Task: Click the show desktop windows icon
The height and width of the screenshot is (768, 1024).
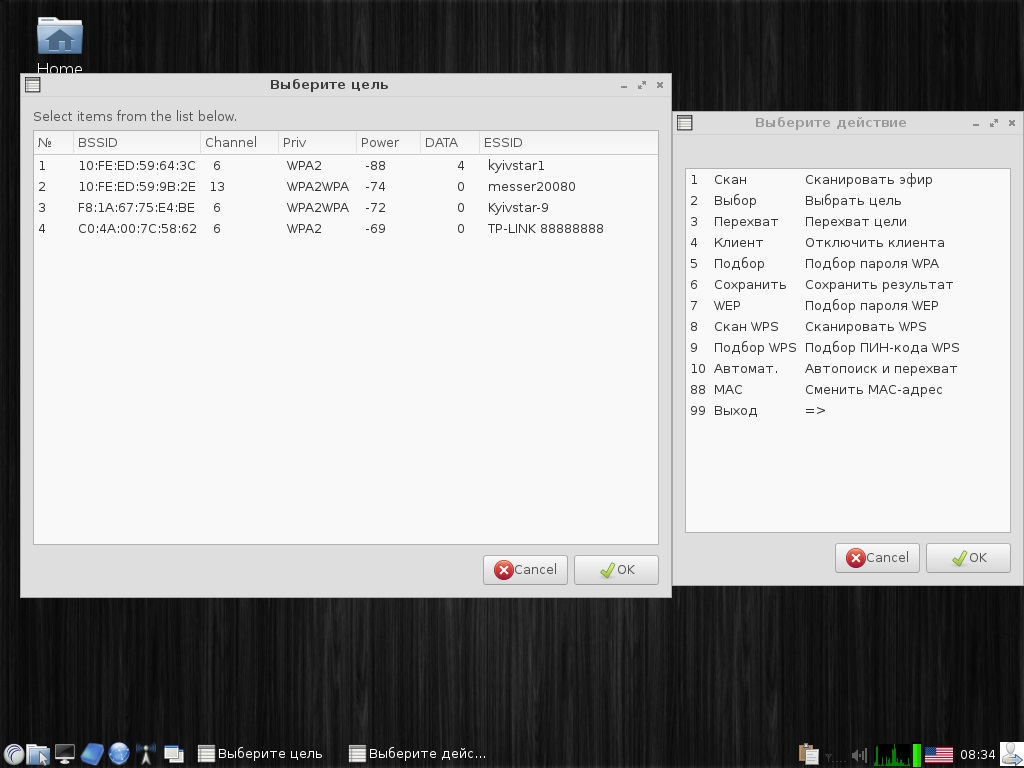Action: (x=173, y=754)
